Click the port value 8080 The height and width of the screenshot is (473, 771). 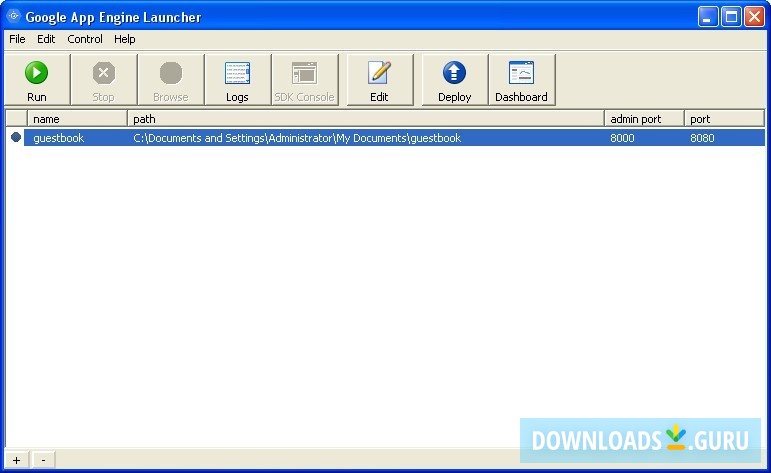(702, 138)
